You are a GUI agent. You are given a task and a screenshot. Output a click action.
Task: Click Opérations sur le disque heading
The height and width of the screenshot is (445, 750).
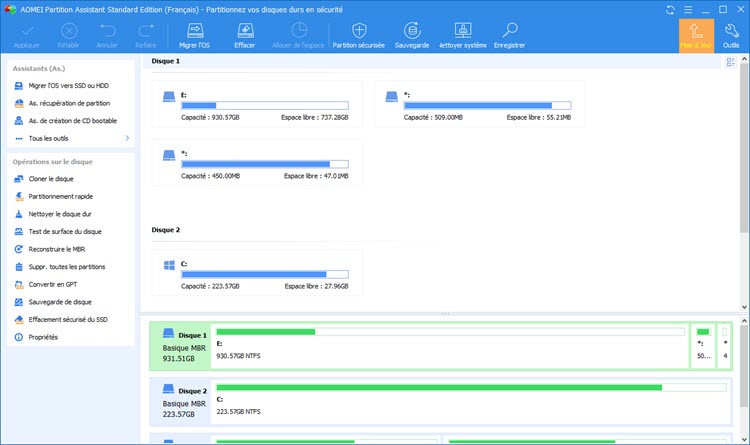point(53,162)
